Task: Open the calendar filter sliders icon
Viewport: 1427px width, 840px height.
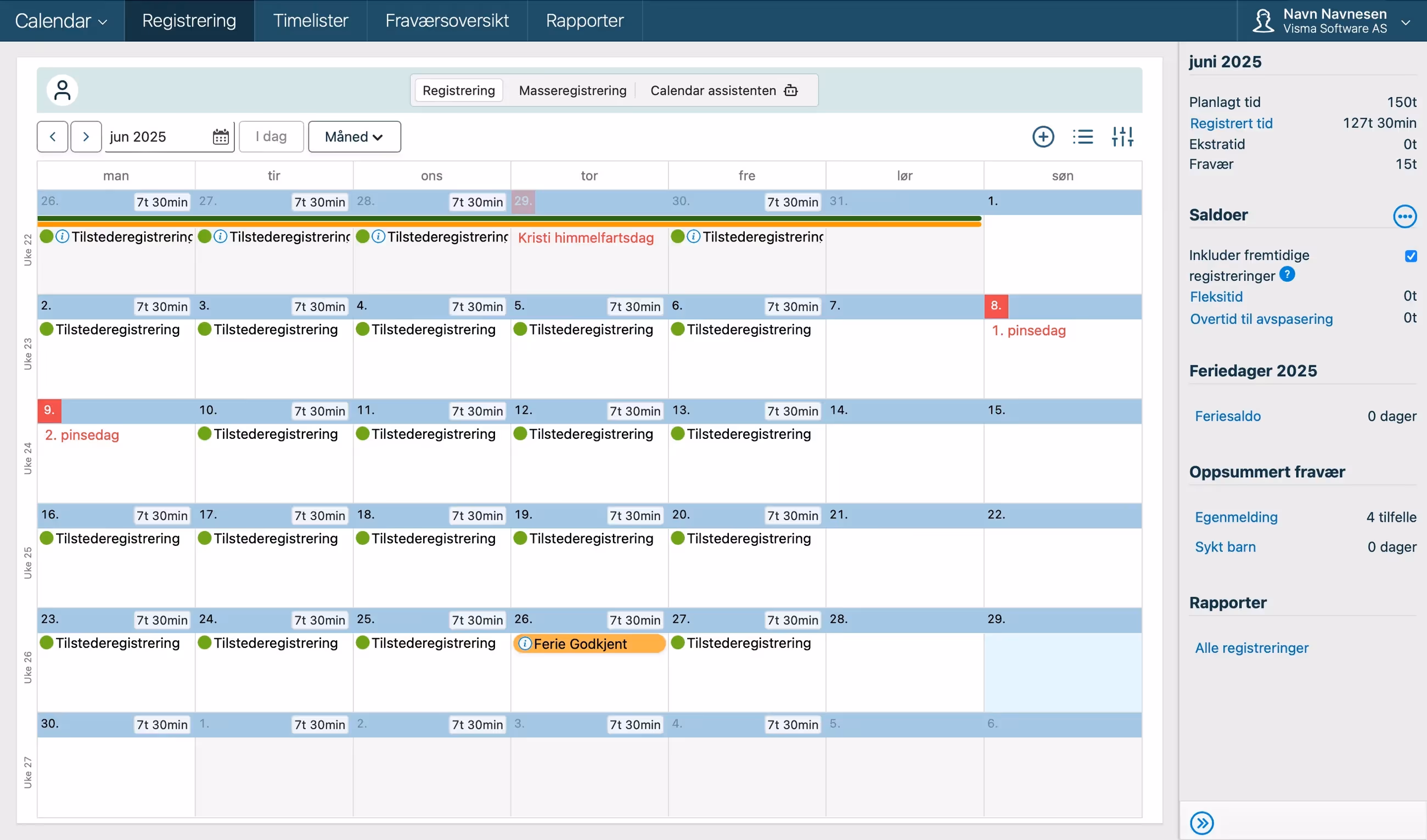Action: pyautogui.click(x=1122, y=137)
